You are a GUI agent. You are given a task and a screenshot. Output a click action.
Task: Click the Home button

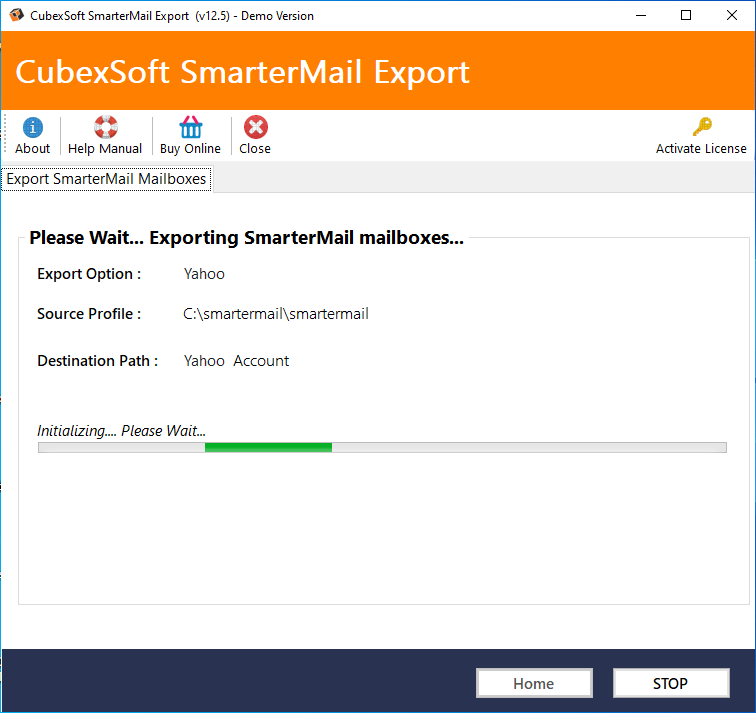coord(534,683)
